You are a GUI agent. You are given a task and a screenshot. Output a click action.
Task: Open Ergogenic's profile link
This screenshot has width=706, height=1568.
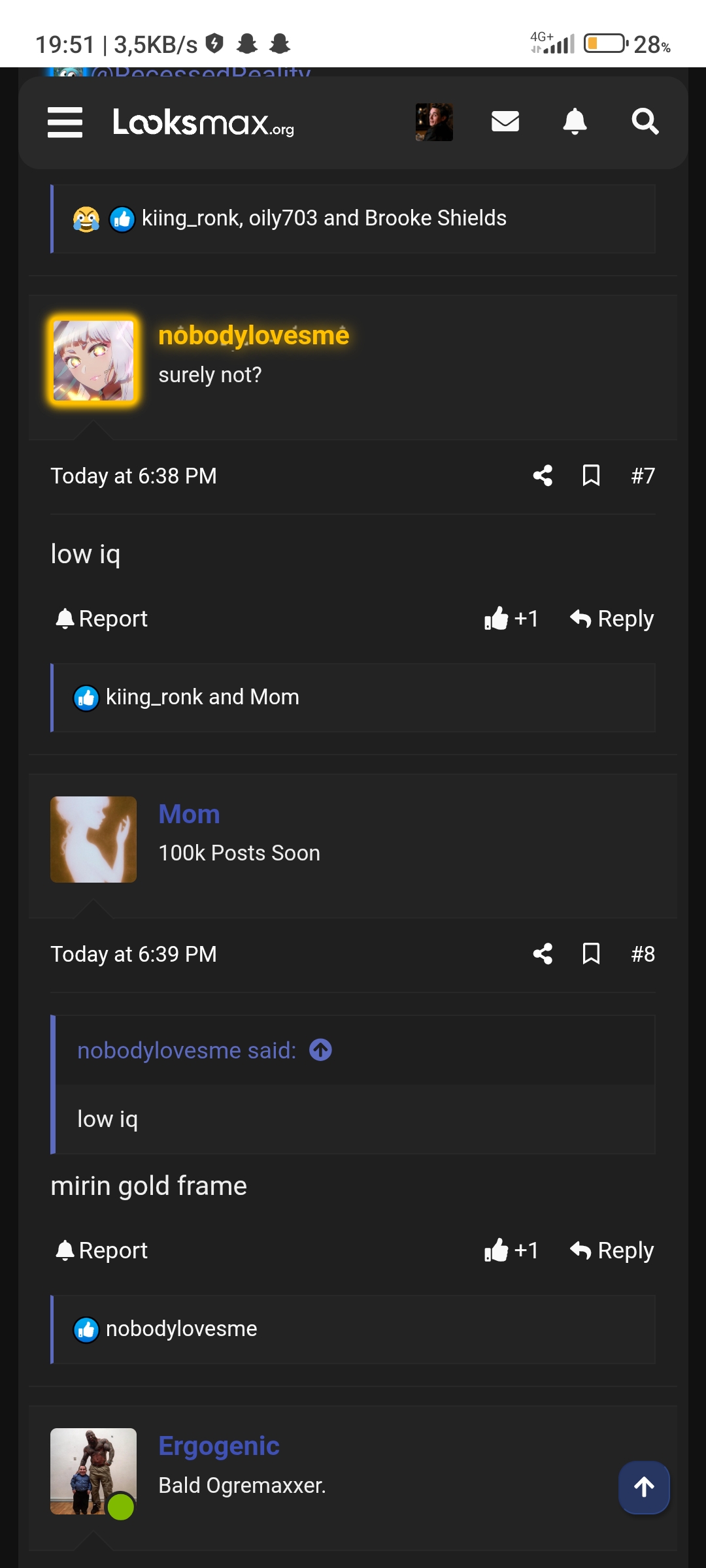[219, 1446]
